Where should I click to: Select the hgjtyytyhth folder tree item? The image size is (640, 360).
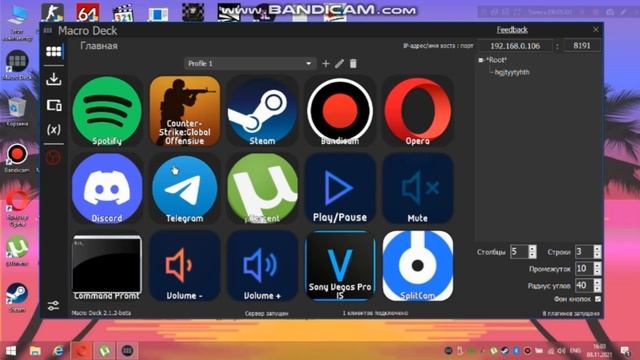pos(512,72)
